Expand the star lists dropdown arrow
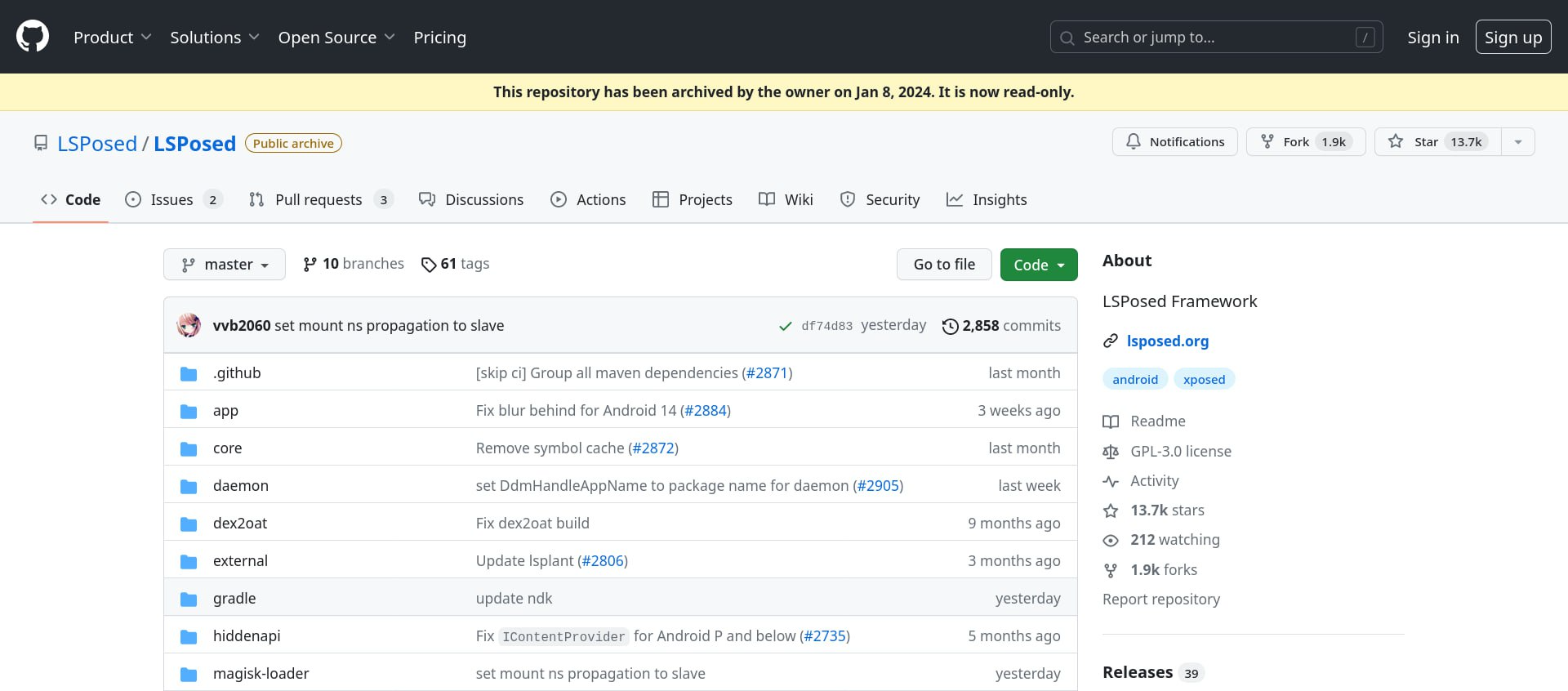The width and height of the screenshot is (1568, 691). [1517, 142]
